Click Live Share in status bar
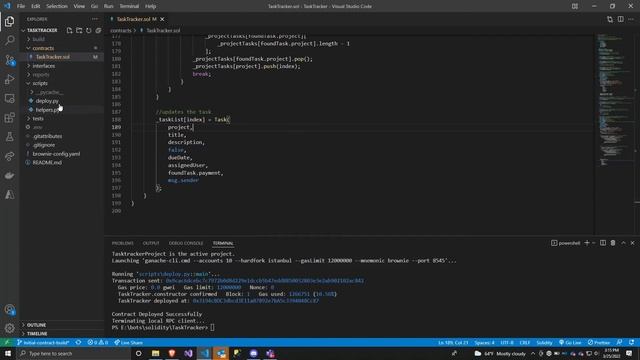Viewport: 640px width, 360px height. click(x=129, y=342)
